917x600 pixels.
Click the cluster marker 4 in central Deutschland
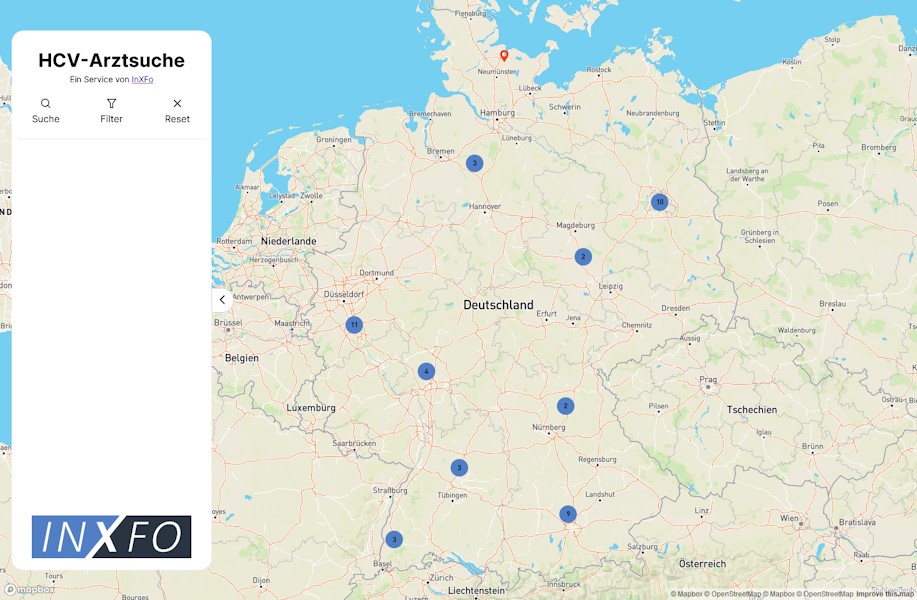(426, 370)
